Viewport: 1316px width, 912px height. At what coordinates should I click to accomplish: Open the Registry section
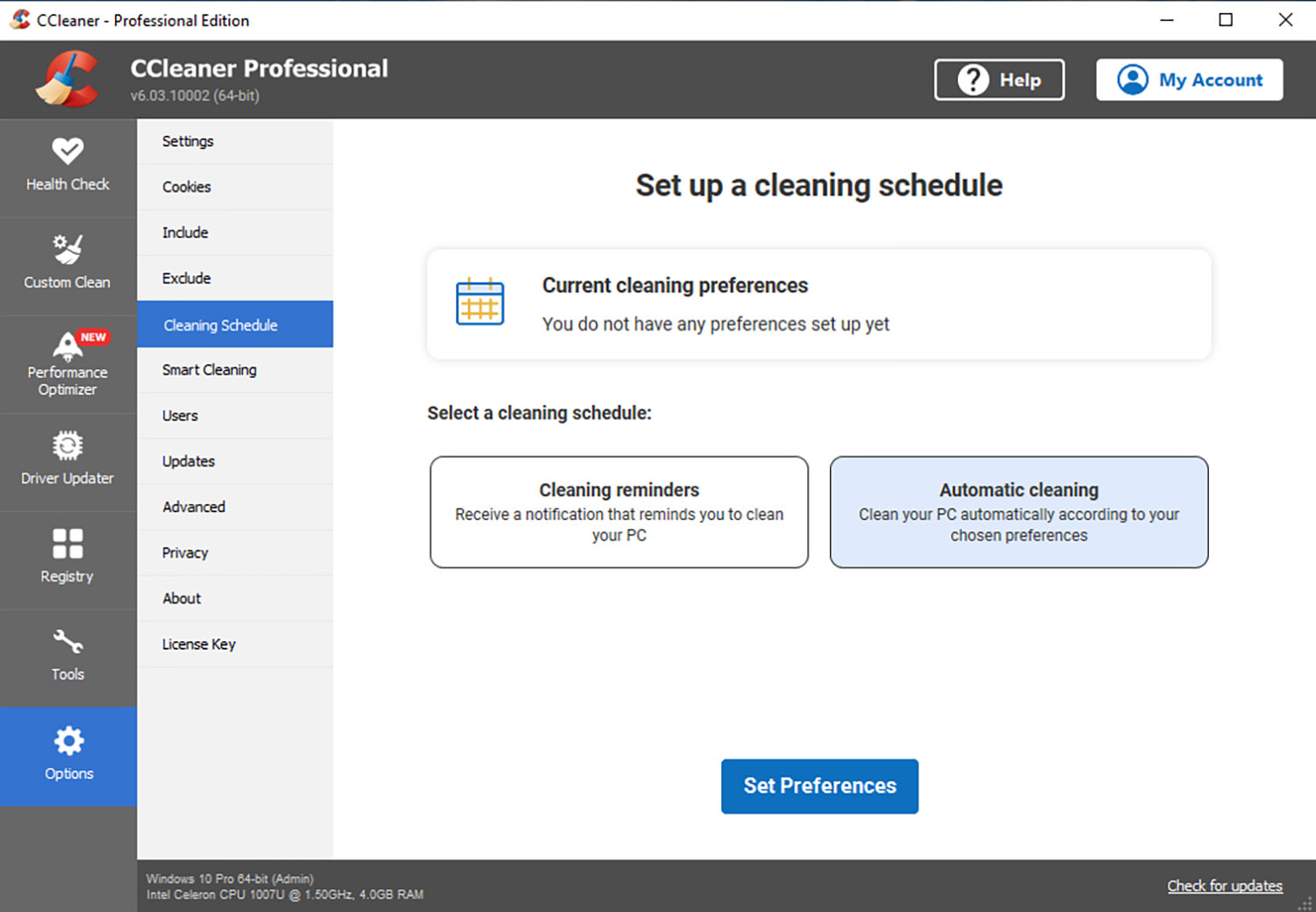click(68, 559)
